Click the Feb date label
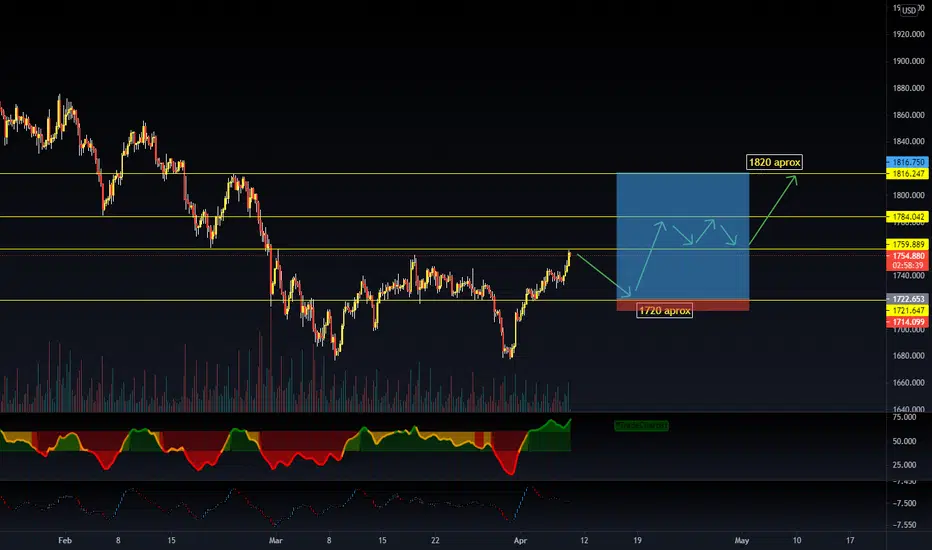 coord(65,540)
